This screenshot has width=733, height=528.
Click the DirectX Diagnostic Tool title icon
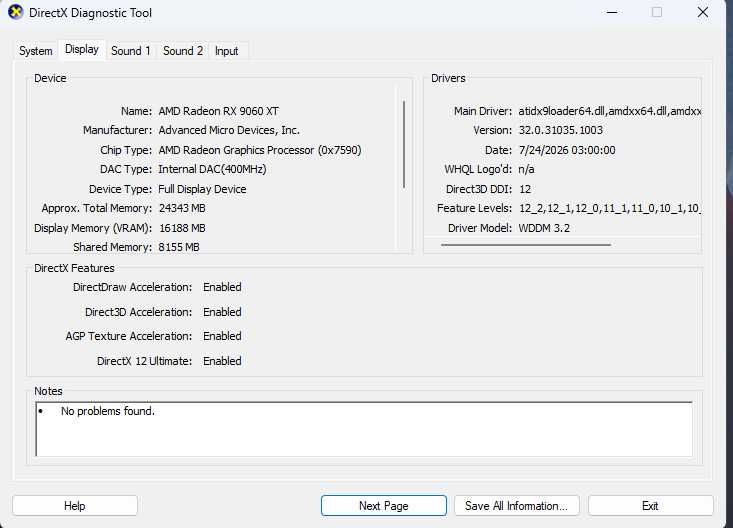(15, 12)
